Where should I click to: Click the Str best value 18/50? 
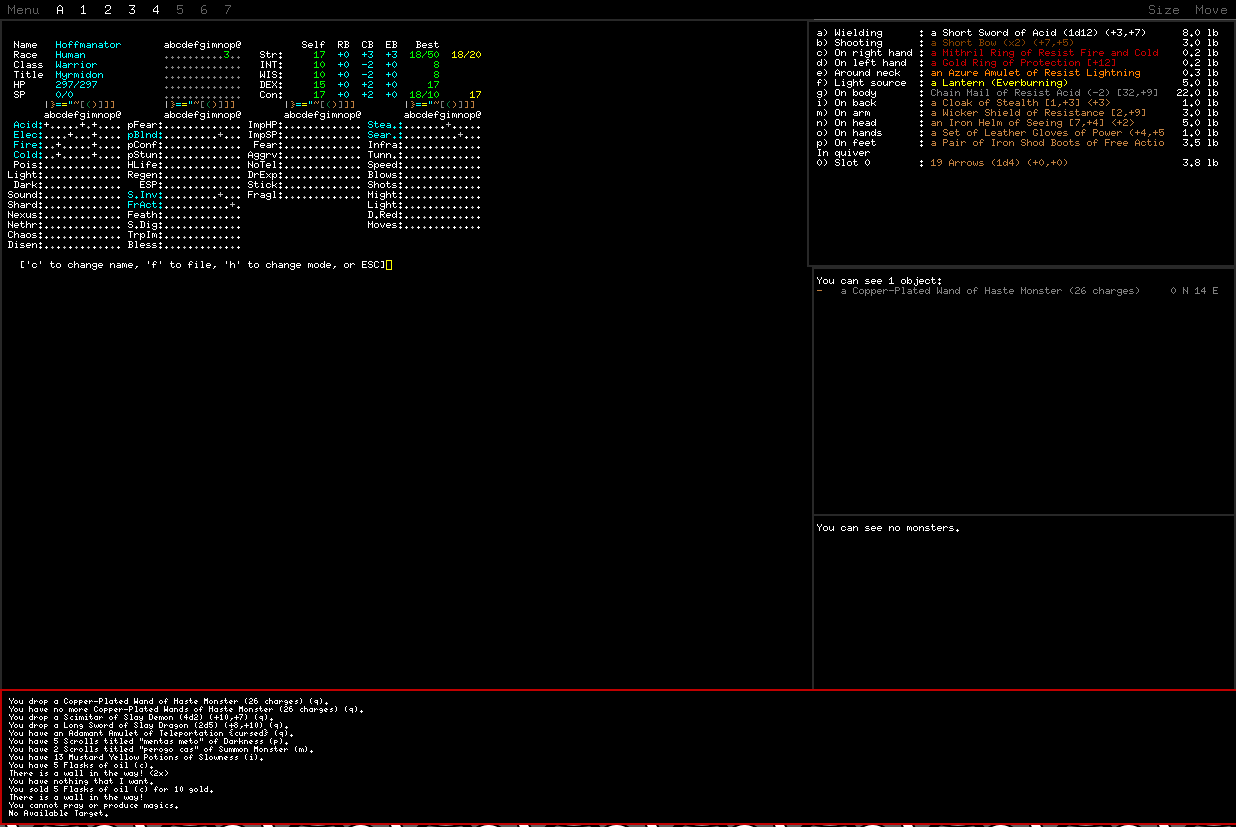click(x=424, y=55)
